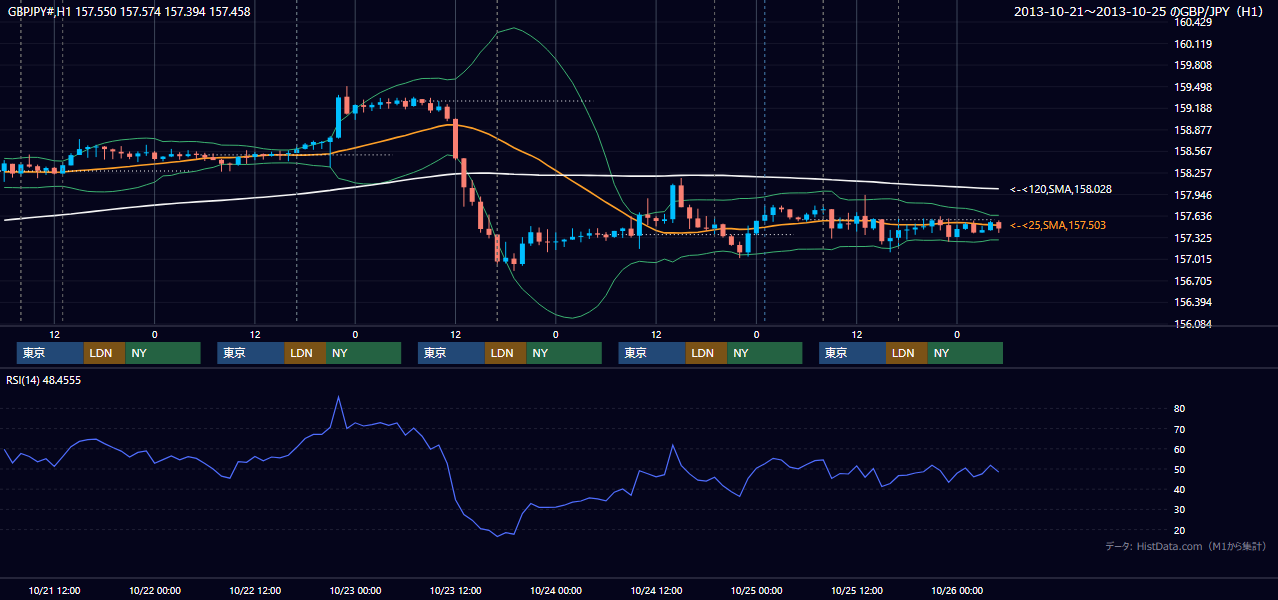
Task: Select RSI axis level 50
Action: coord(1180,469)
